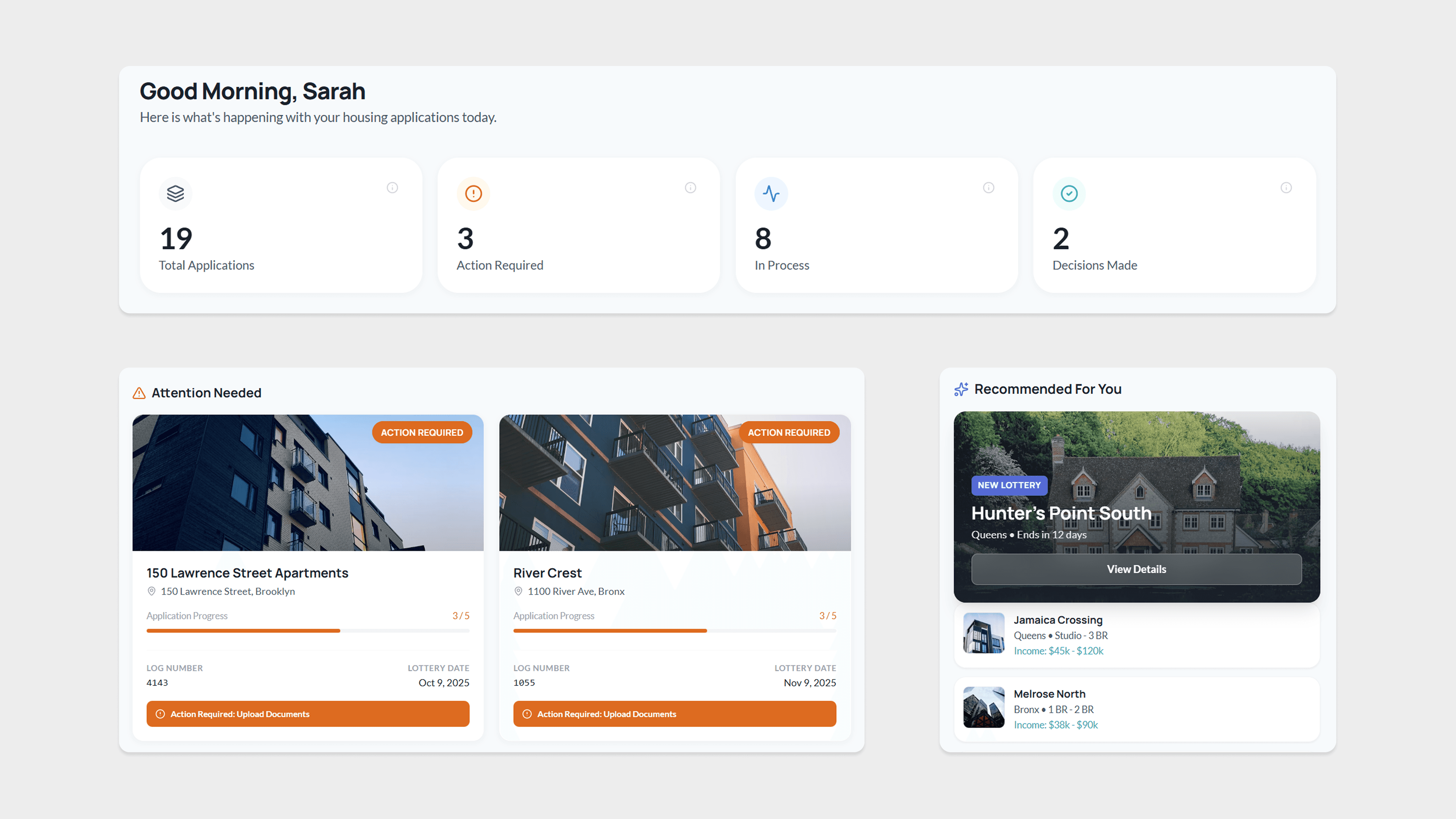Click River Crest application progress bar
The image size is (1456, 819).
coord(674,631)
